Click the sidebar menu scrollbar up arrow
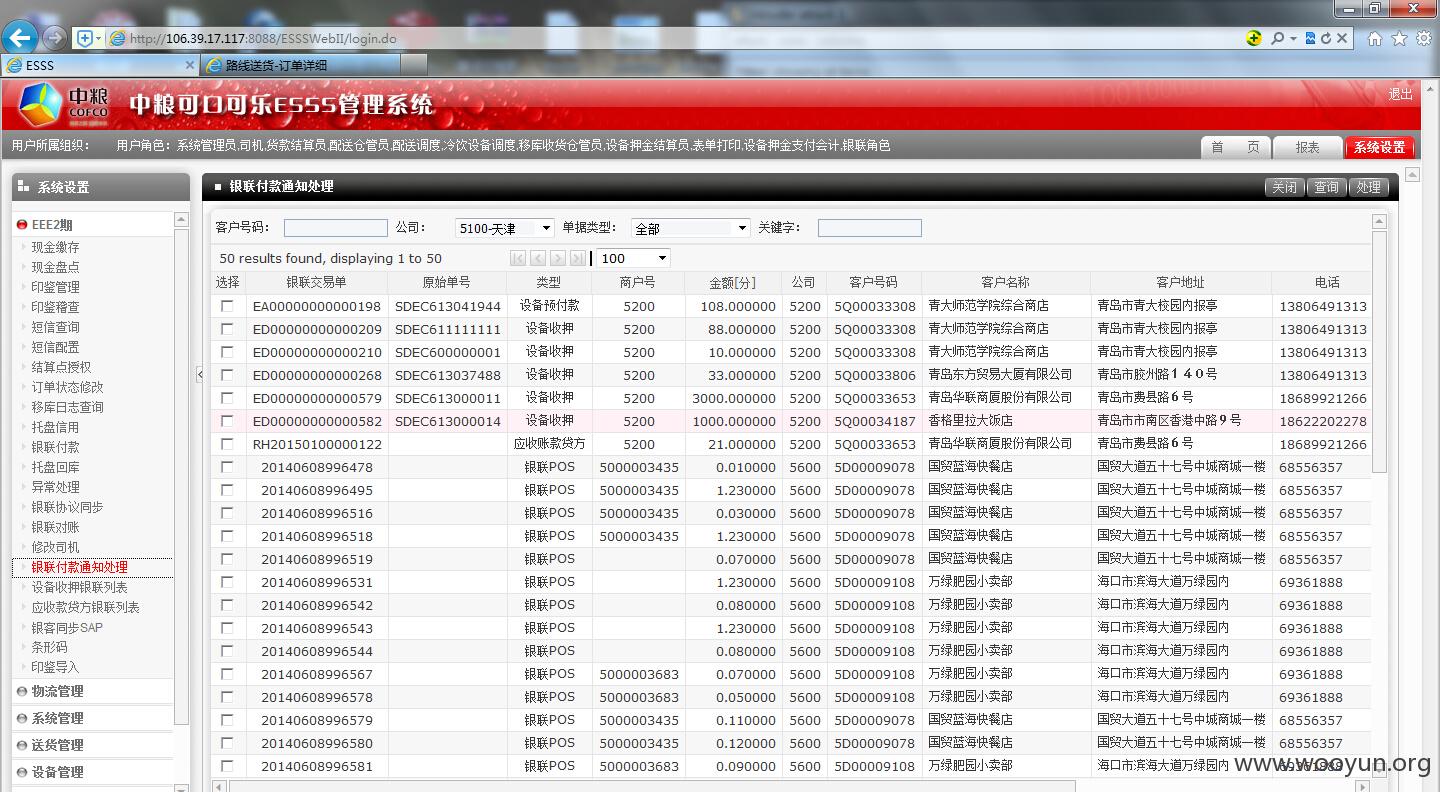Viewport: 1440px width, 792px height. [181, 219]
